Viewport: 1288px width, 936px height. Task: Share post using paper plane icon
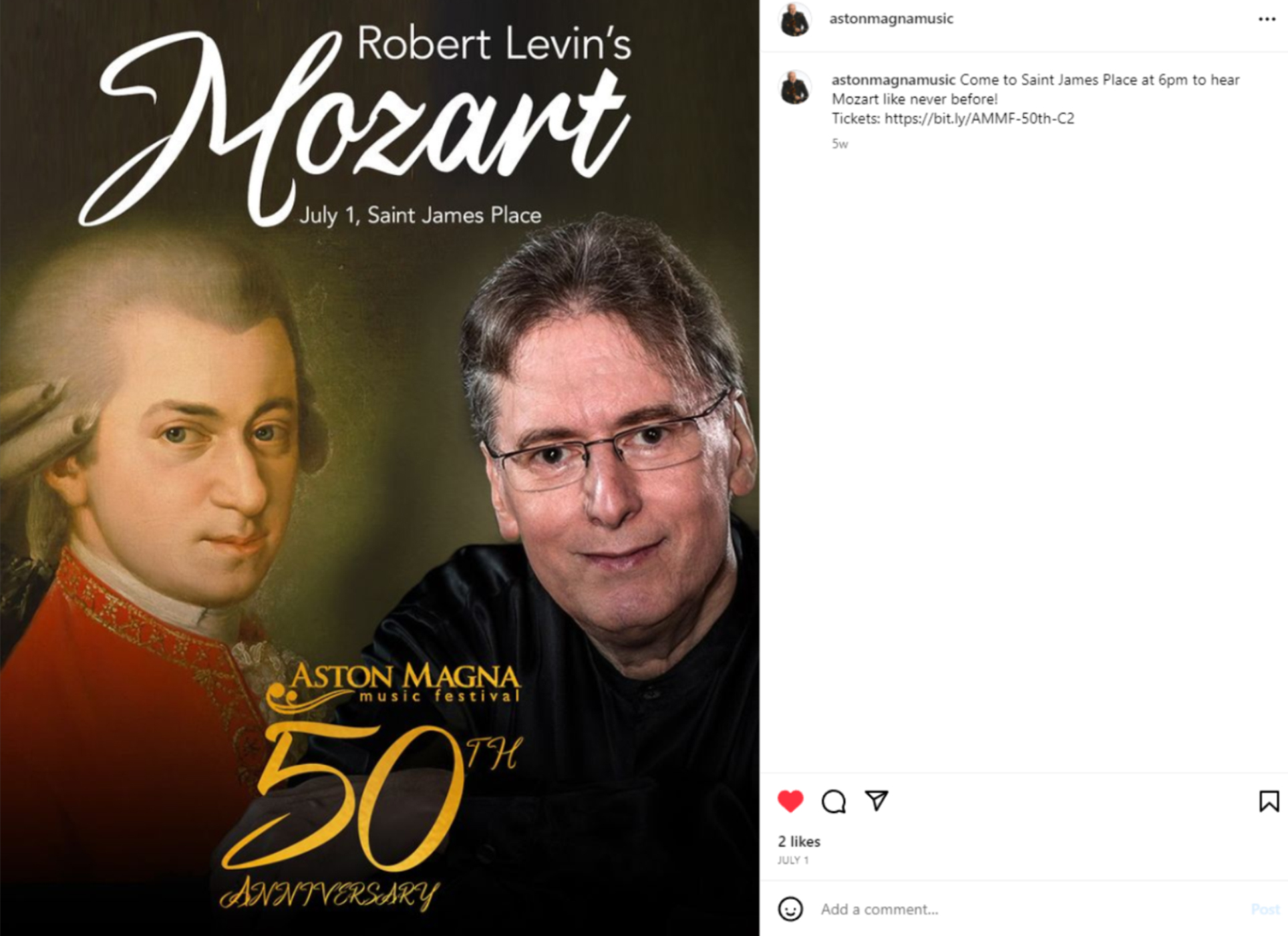876,800
